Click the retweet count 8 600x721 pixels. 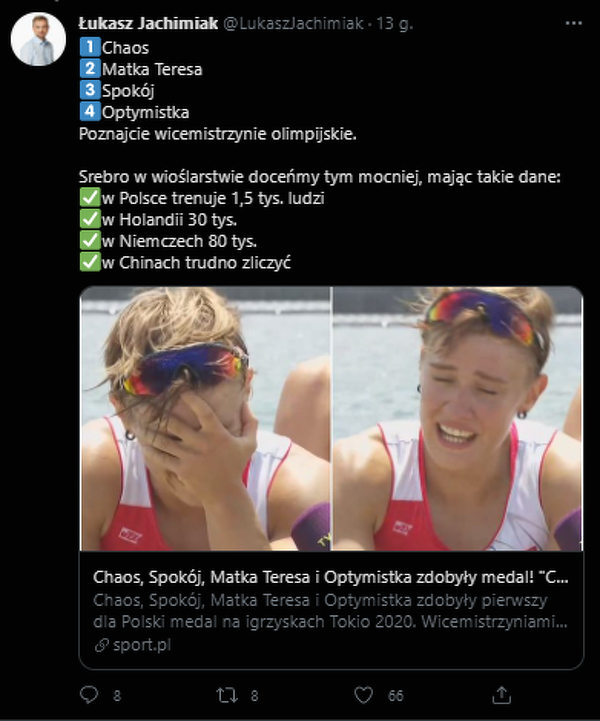(254, 695)
